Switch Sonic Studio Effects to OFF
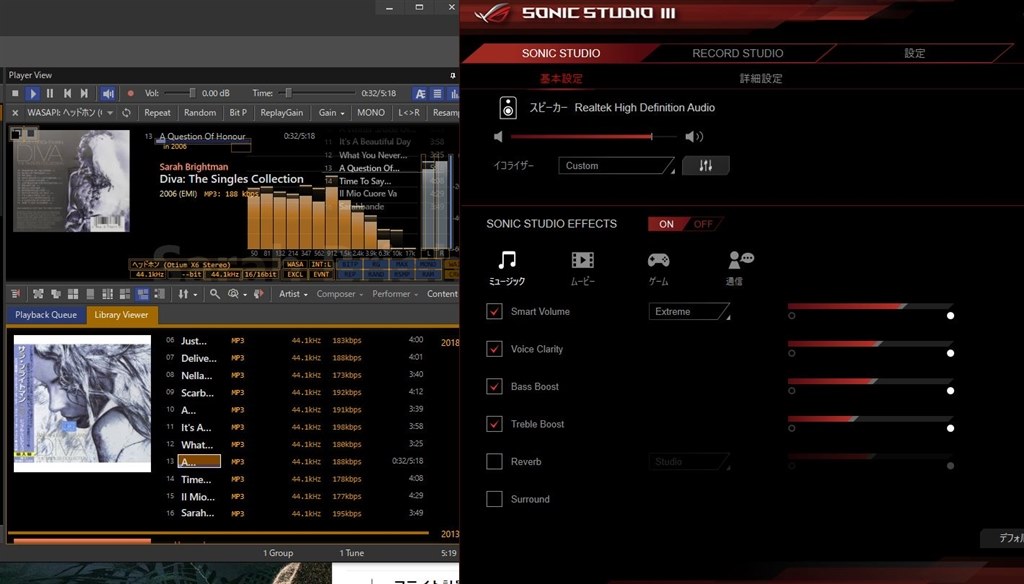This screenshot has height=584, width=1024. tap(703, 224)
